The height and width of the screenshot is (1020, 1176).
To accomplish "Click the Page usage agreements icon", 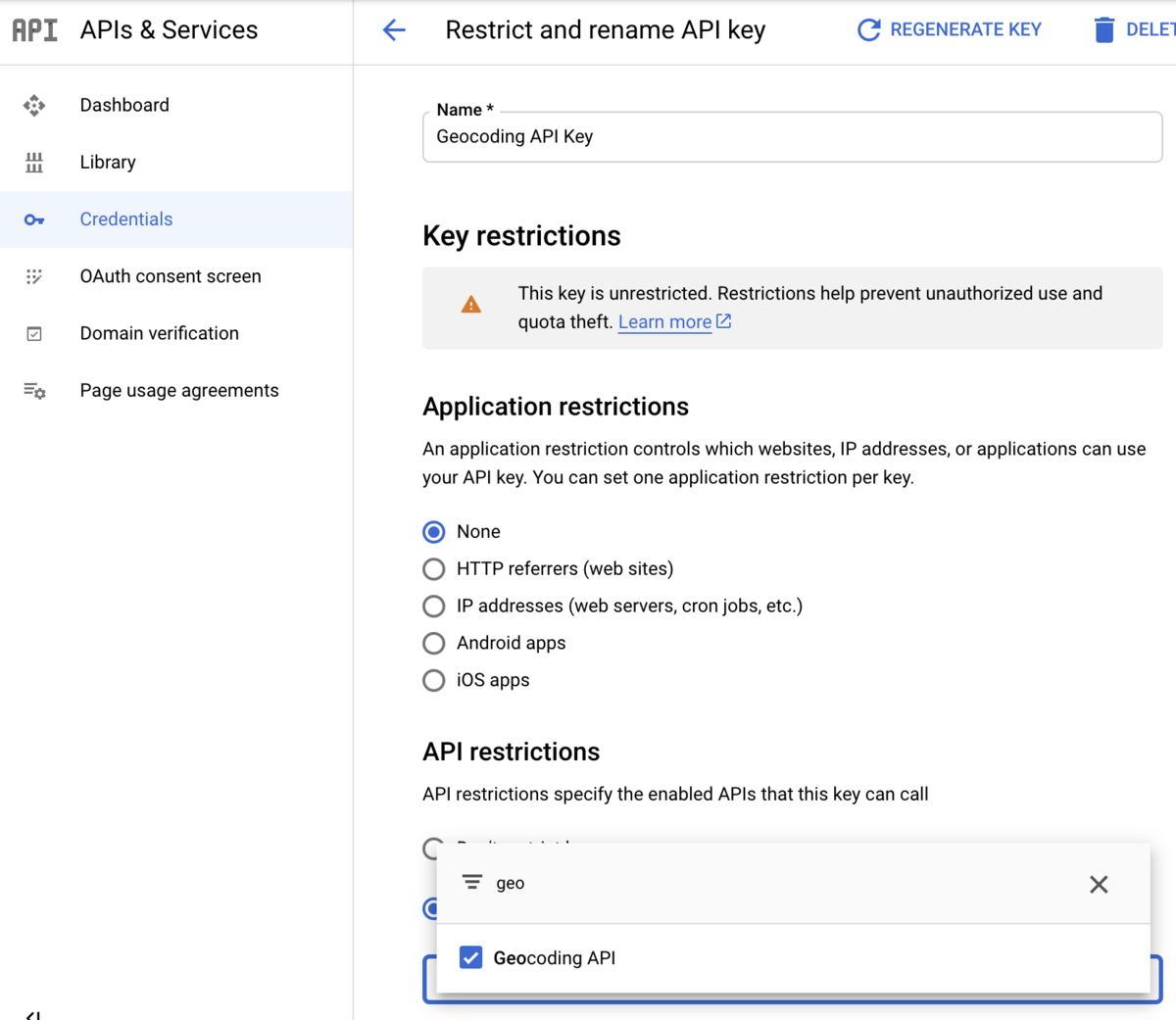I will [x=34, y=391].
